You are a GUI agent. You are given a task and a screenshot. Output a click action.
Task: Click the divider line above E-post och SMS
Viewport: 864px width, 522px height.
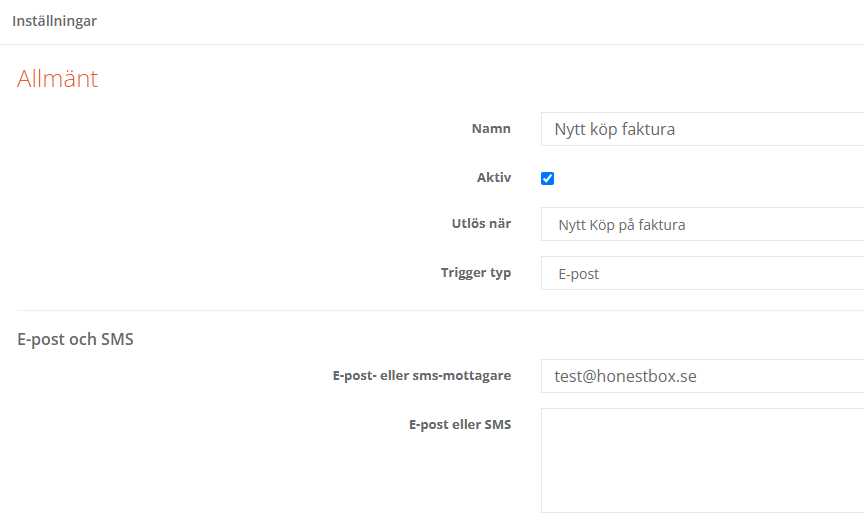(300, 310)
